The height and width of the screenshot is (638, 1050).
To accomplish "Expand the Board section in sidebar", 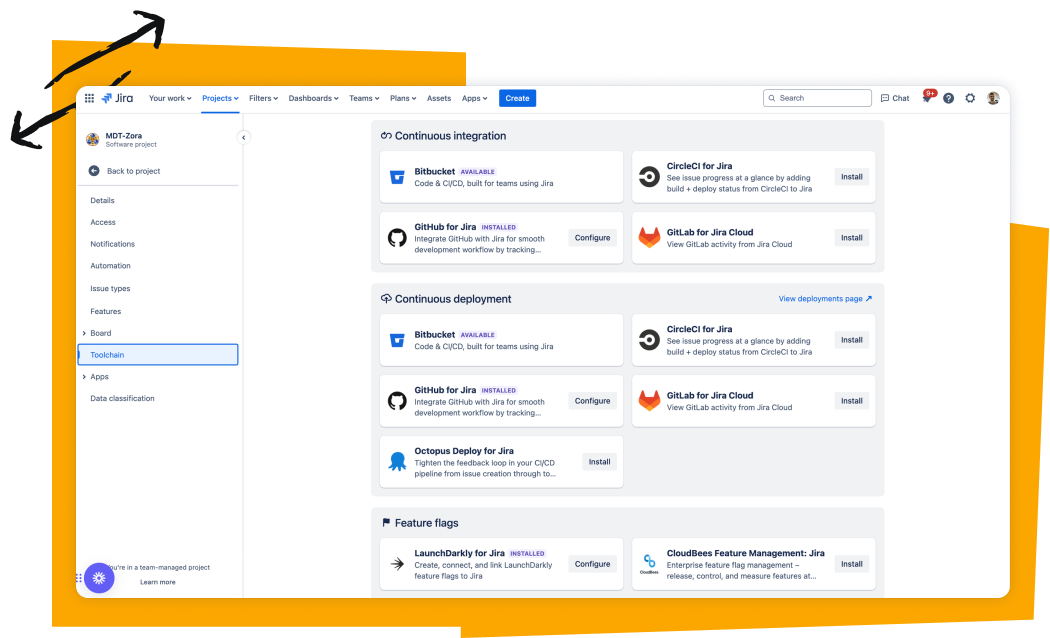I will pyautogui.click(x=84, y=333).
